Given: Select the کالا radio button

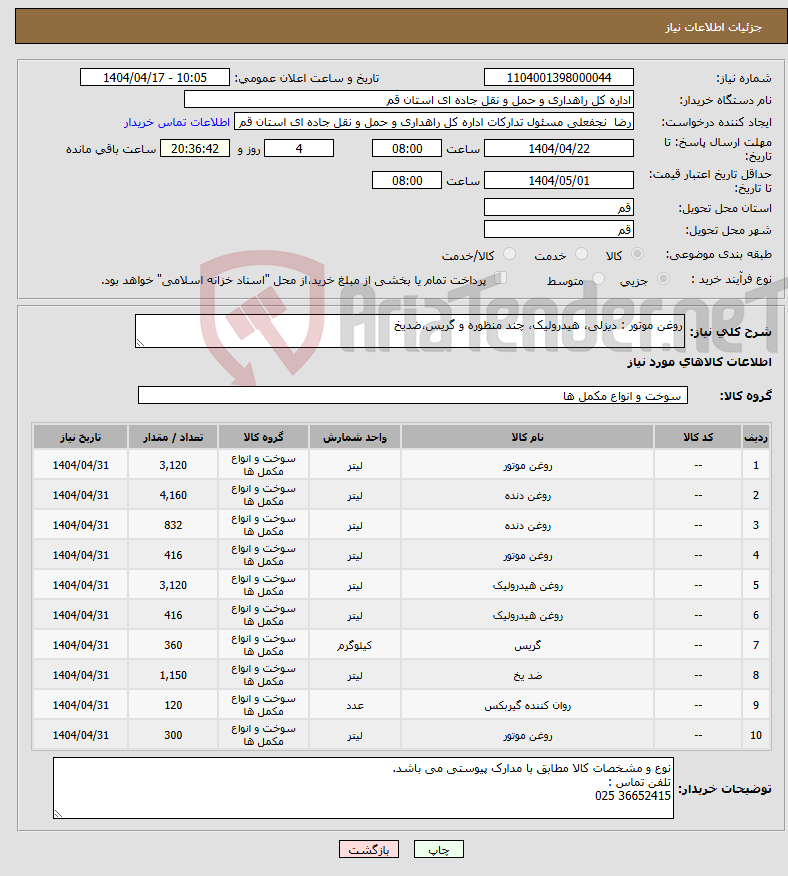Looking at the screenshot, I should click(x=637, y=254).
